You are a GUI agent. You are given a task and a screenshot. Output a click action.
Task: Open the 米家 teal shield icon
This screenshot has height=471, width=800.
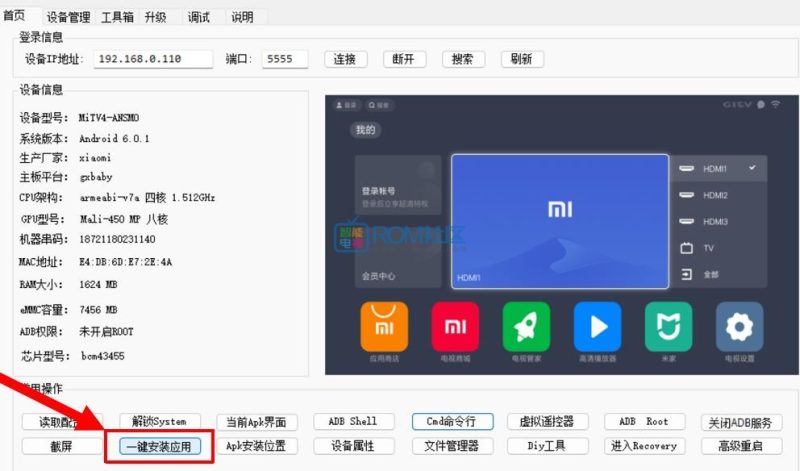coord(668,327)
